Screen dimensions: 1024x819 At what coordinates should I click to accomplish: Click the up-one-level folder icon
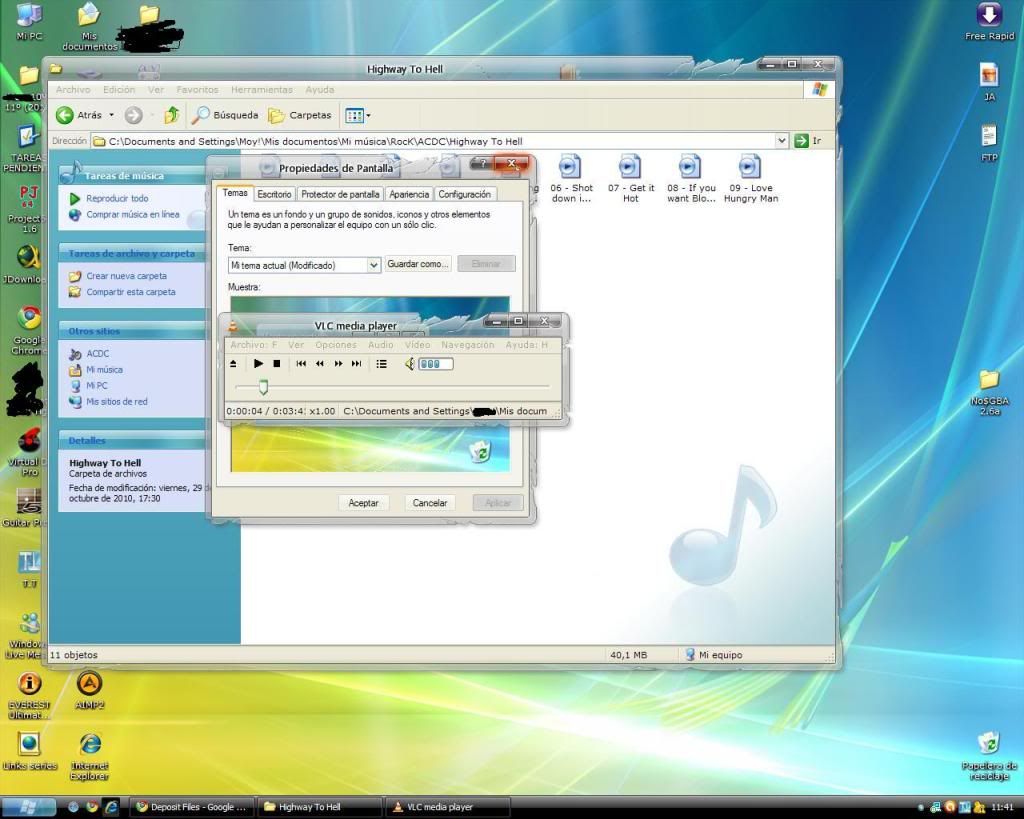[x=172, y=115]
